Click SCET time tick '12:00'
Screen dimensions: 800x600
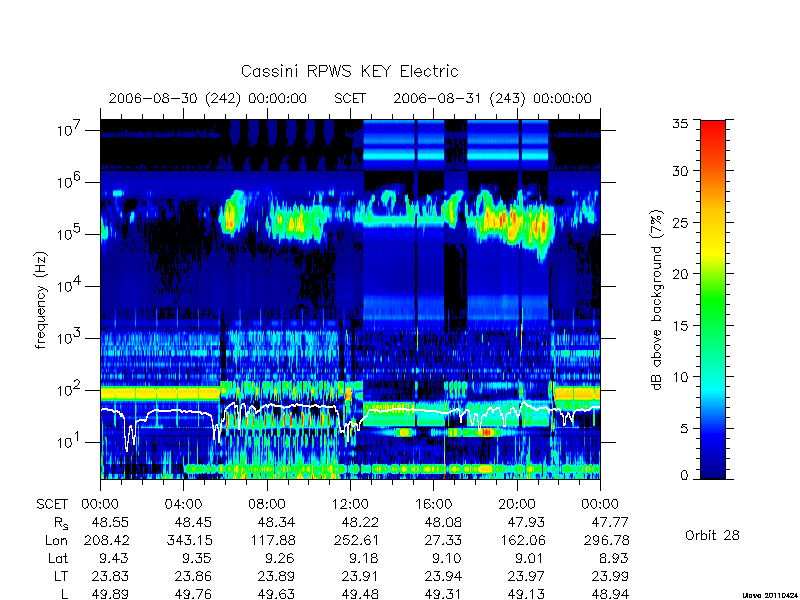click(350, 504)
